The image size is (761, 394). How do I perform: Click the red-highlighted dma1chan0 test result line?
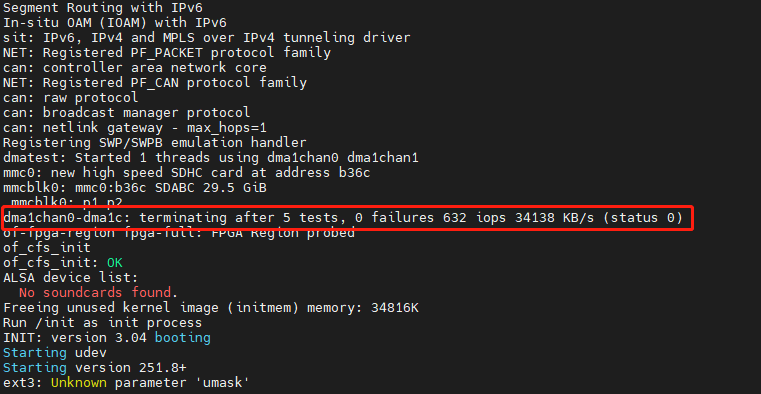coord(343,218)
